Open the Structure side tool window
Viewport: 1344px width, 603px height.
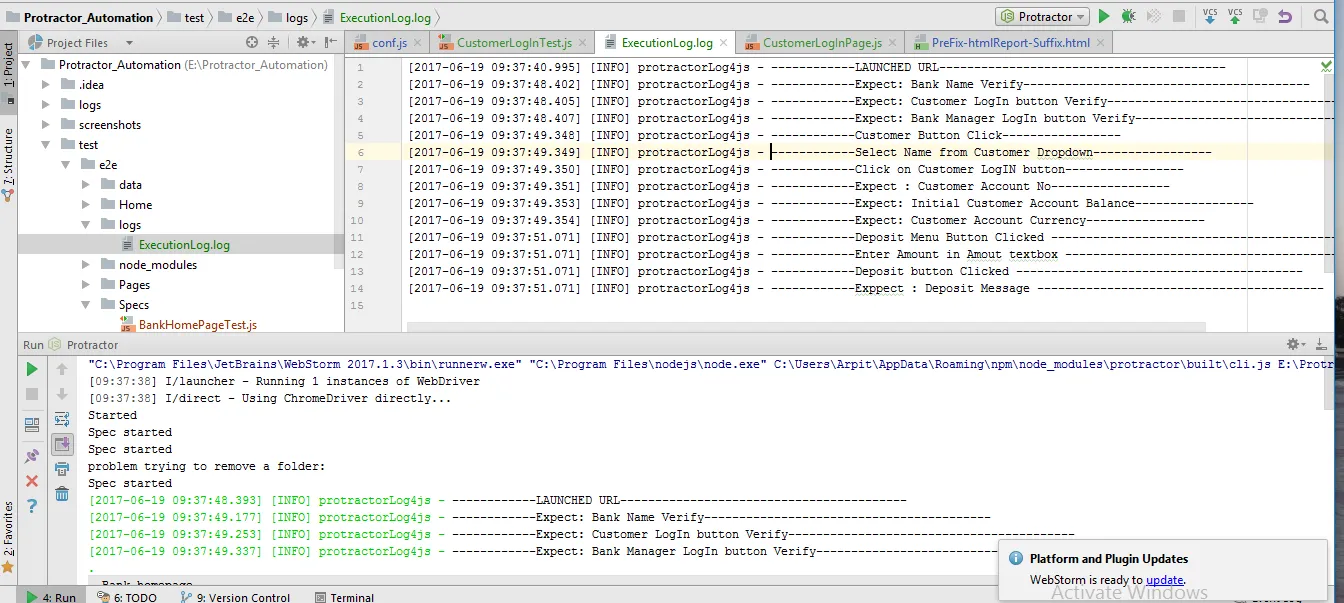[x=8, y=165]
